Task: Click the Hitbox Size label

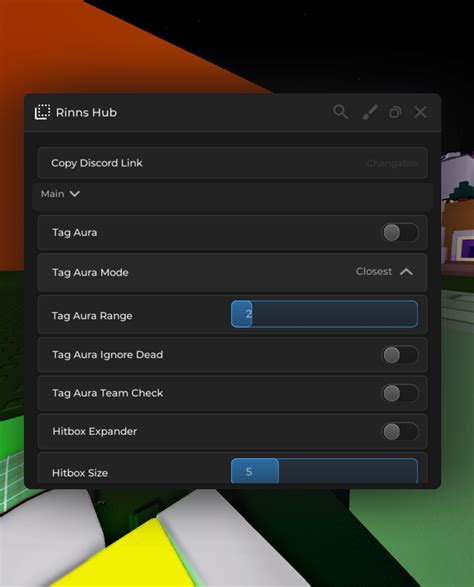Action: click(80, 473)
